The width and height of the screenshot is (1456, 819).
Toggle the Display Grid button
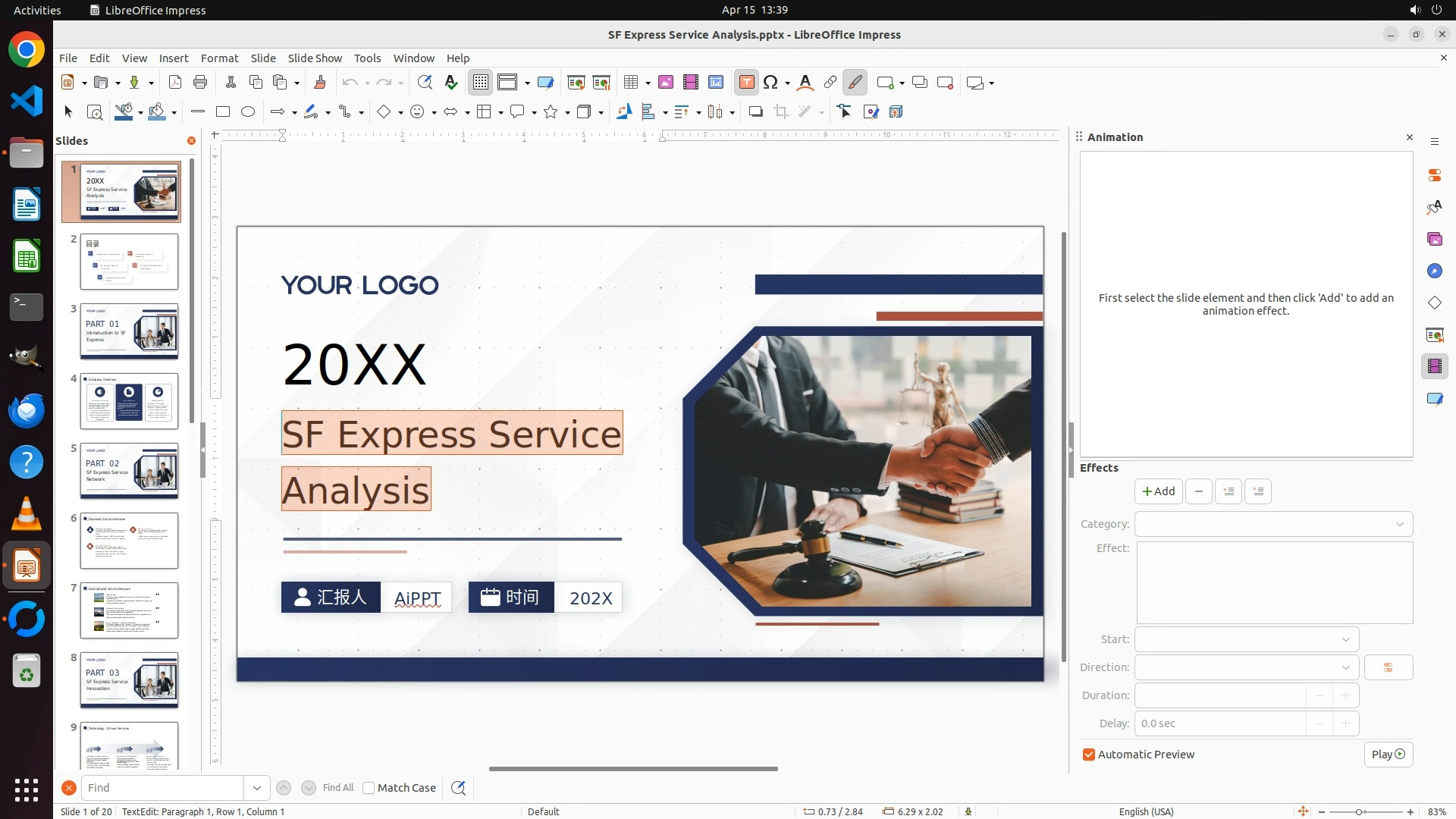(x=481, y=83)
